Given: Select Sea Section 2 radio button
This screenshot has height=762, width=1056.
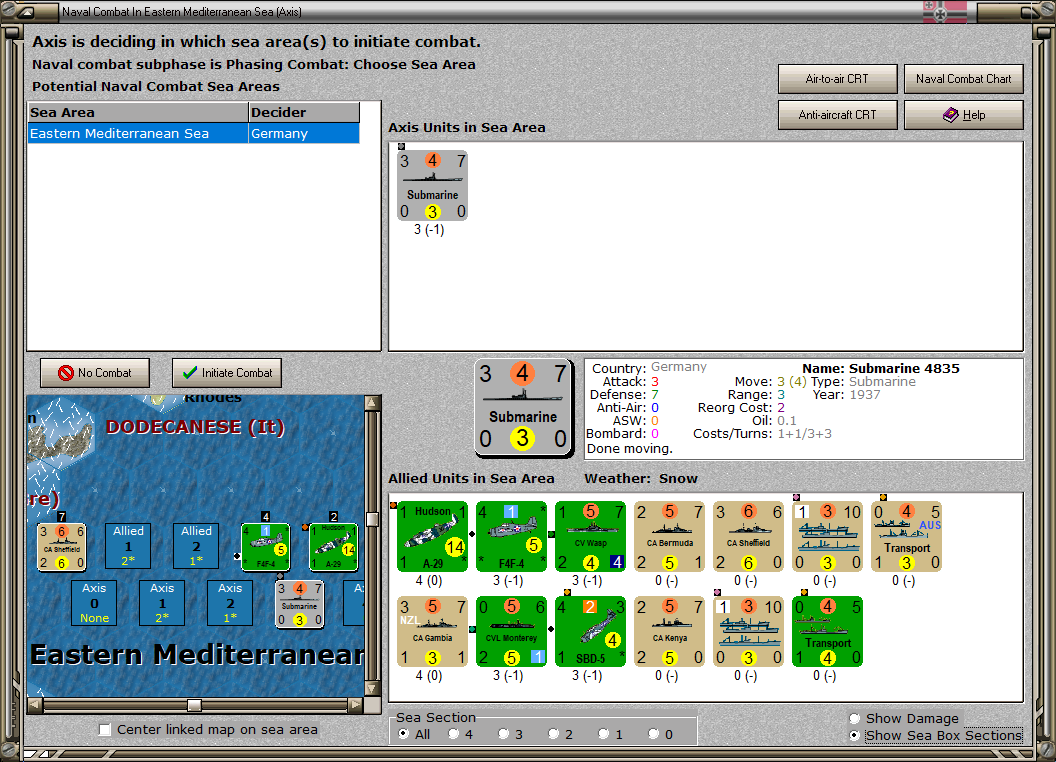Looking at the screenshot, I should click(553, 734).
